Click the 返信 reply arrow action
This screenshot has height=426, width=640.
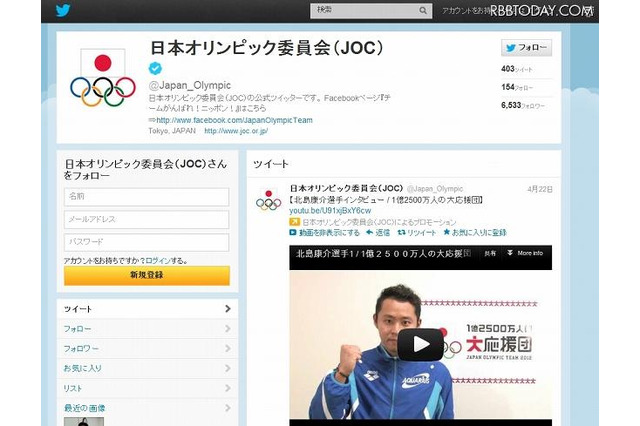(x=378, y=233)
